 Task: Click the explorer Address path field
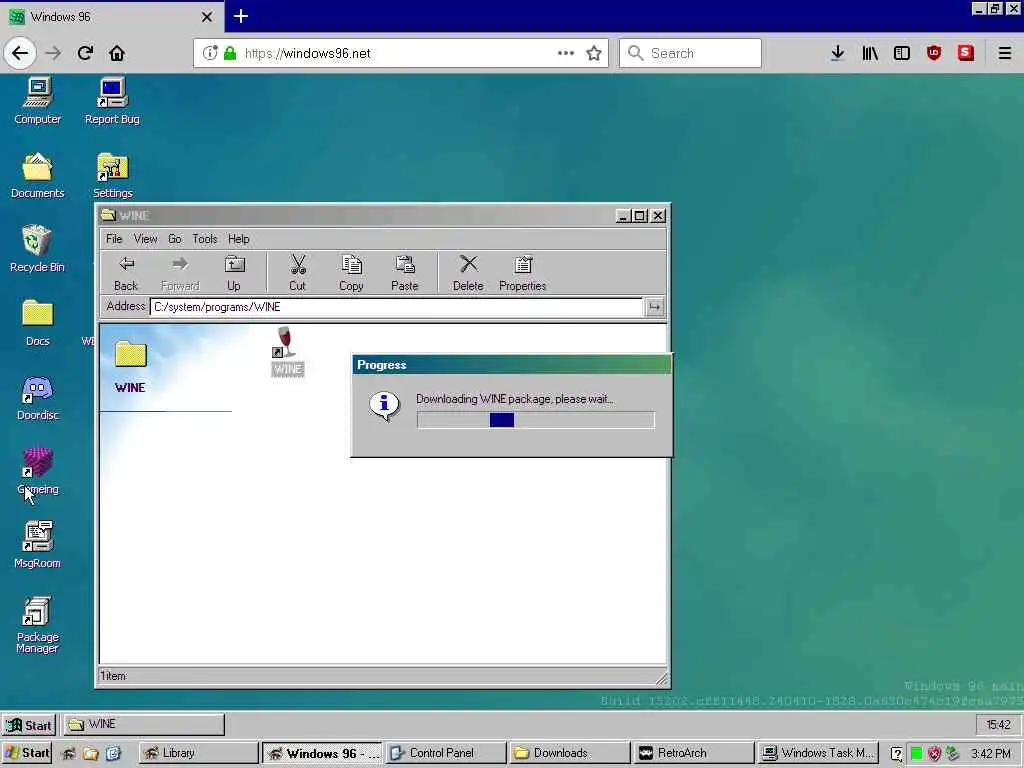[396, 307]
